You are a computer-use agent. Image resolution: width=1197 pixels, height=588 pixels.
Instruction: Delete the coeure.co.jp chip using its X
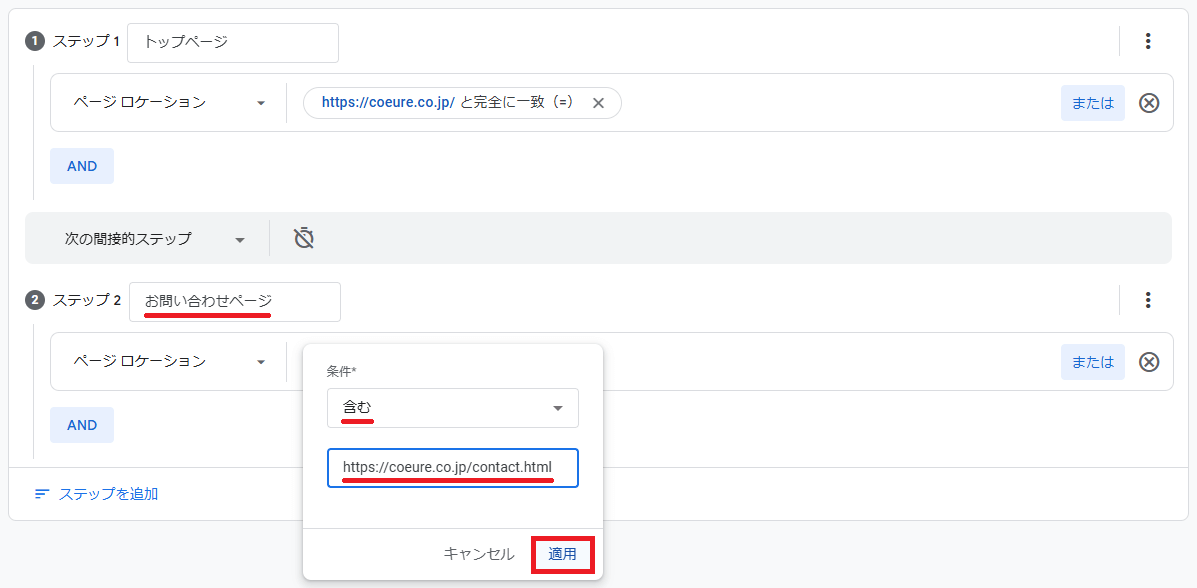[598, 103]
